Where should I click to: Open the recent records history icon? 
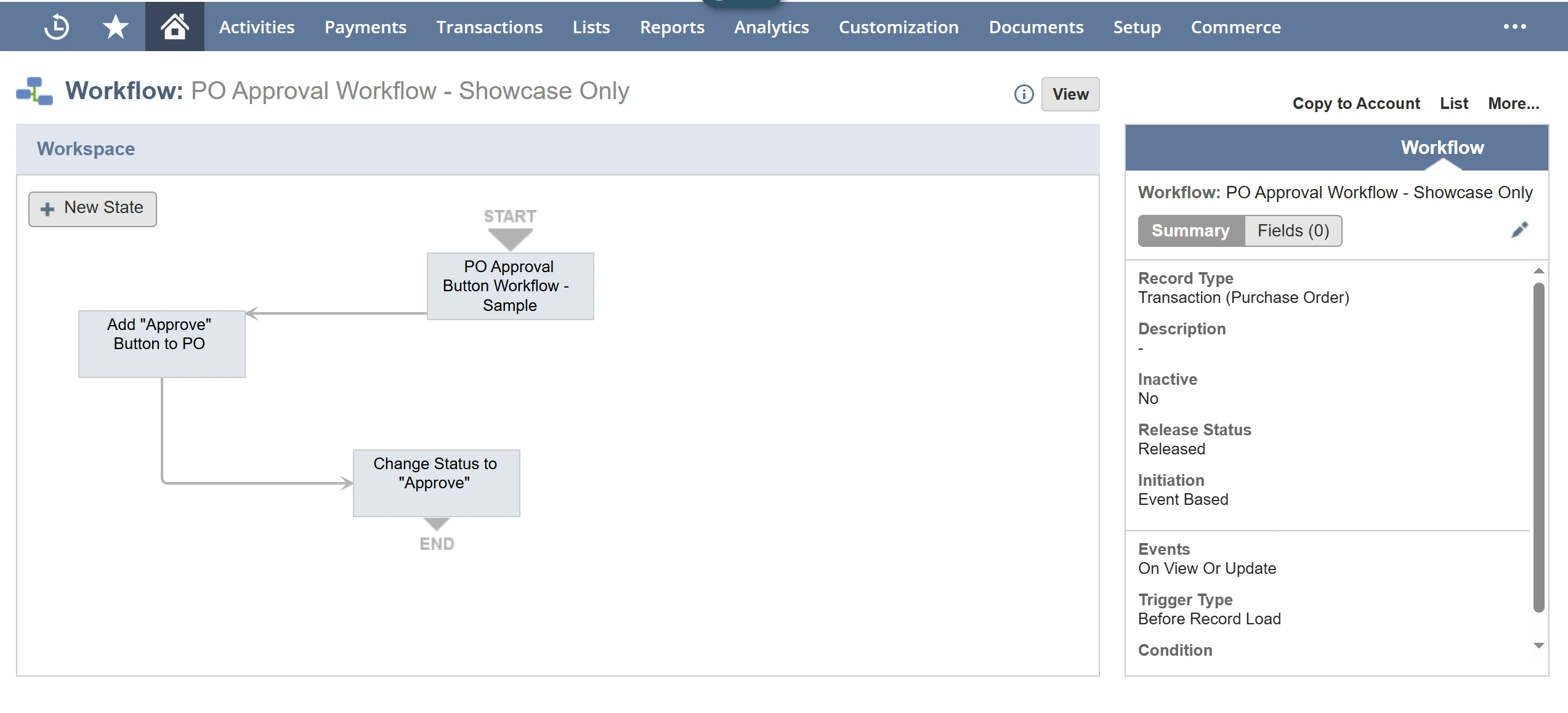coord(56,27)
